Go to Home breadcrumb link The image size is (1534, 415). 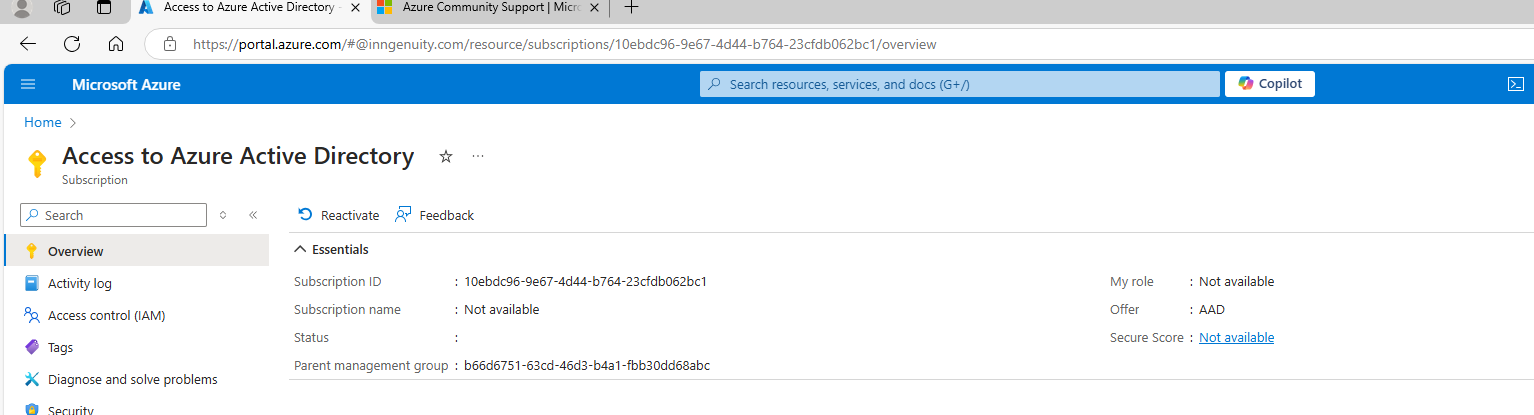(43, 122)
